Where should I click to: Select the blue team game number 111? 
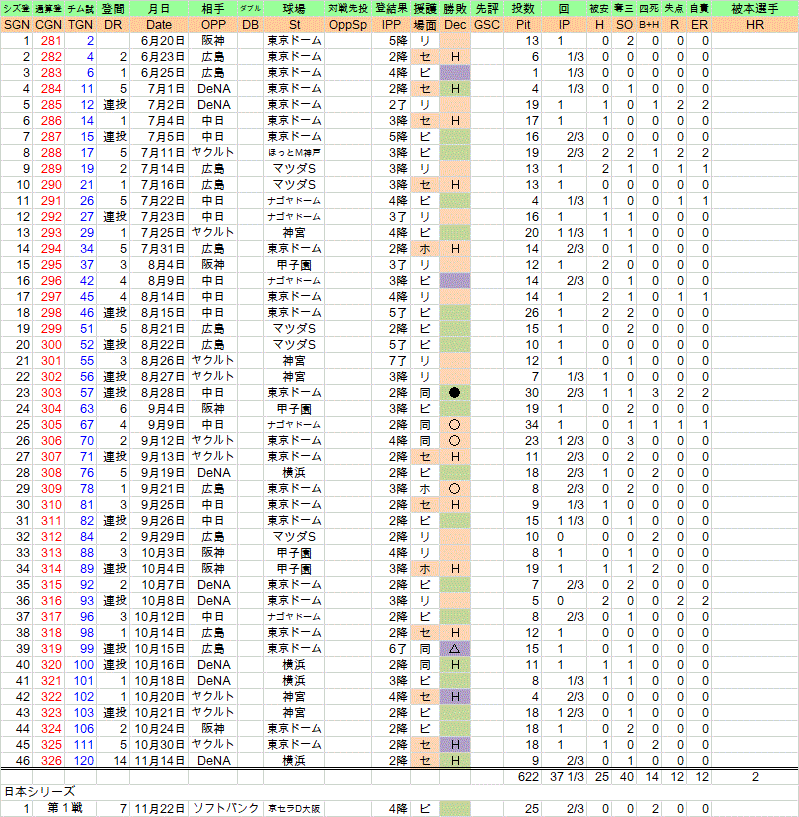point(83,745)
